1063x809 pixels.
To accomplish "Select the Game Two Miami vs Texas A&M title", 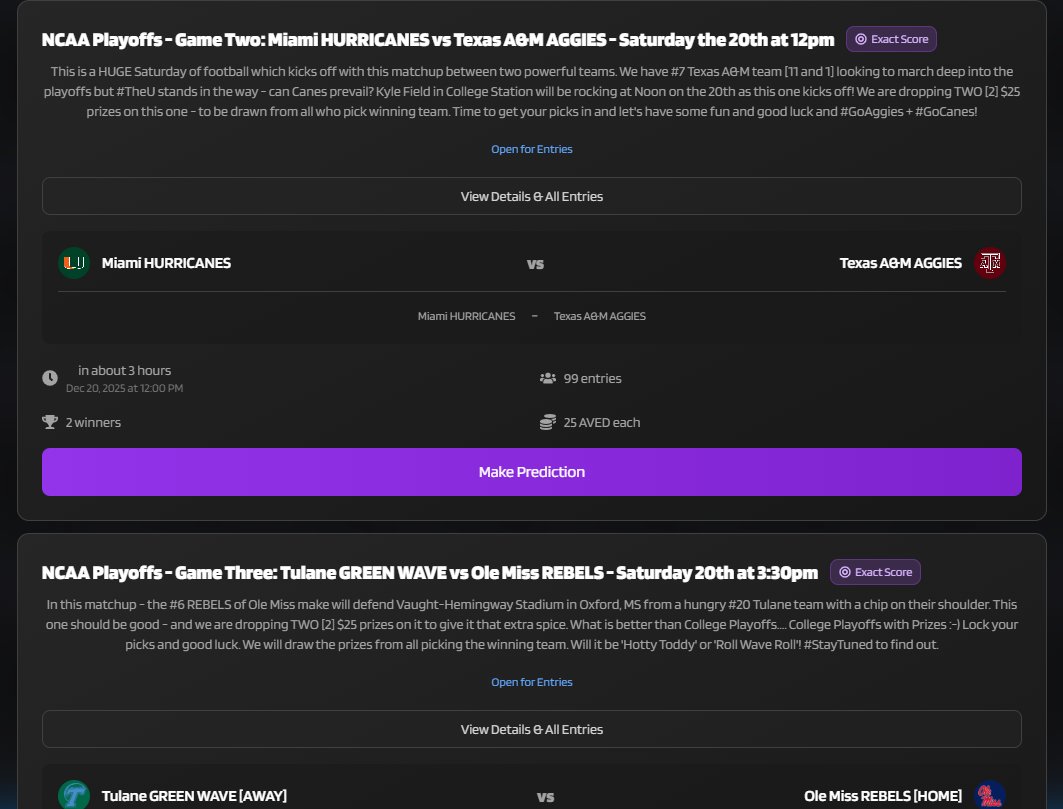I will (x=438, y=39).
